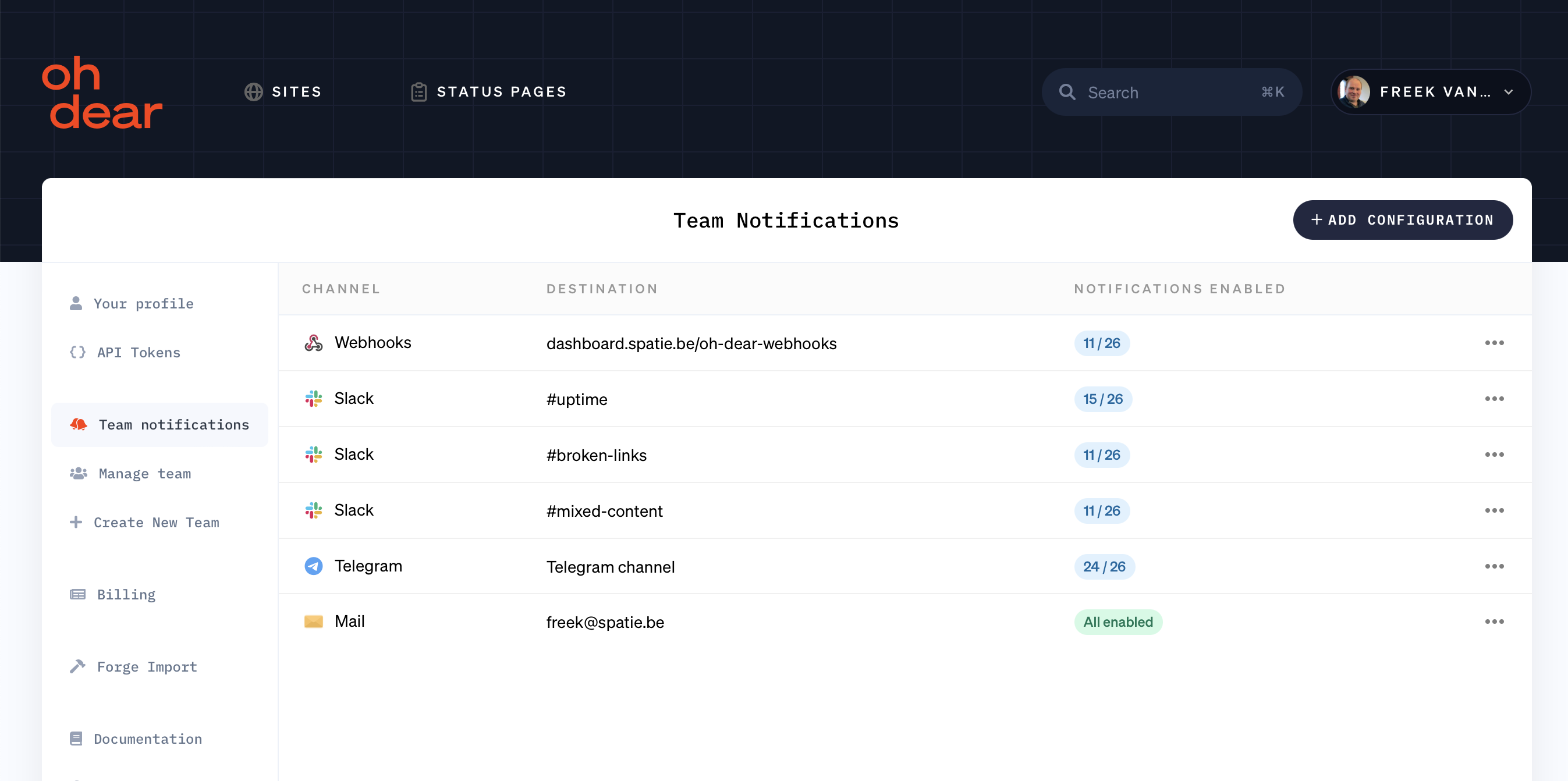1568x781 pixels.
Task: Click the Slack icon in #uptime row
Action: (x=314, y=399)
